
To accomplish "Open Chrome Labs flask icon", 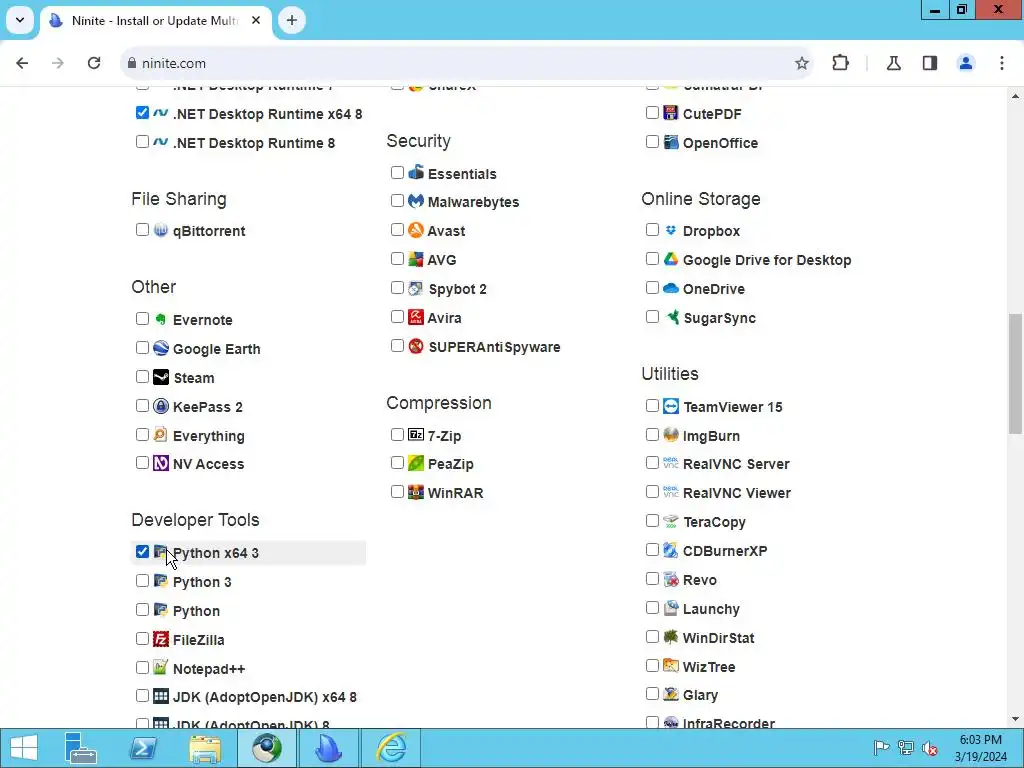I will click(x=894, y=63).
